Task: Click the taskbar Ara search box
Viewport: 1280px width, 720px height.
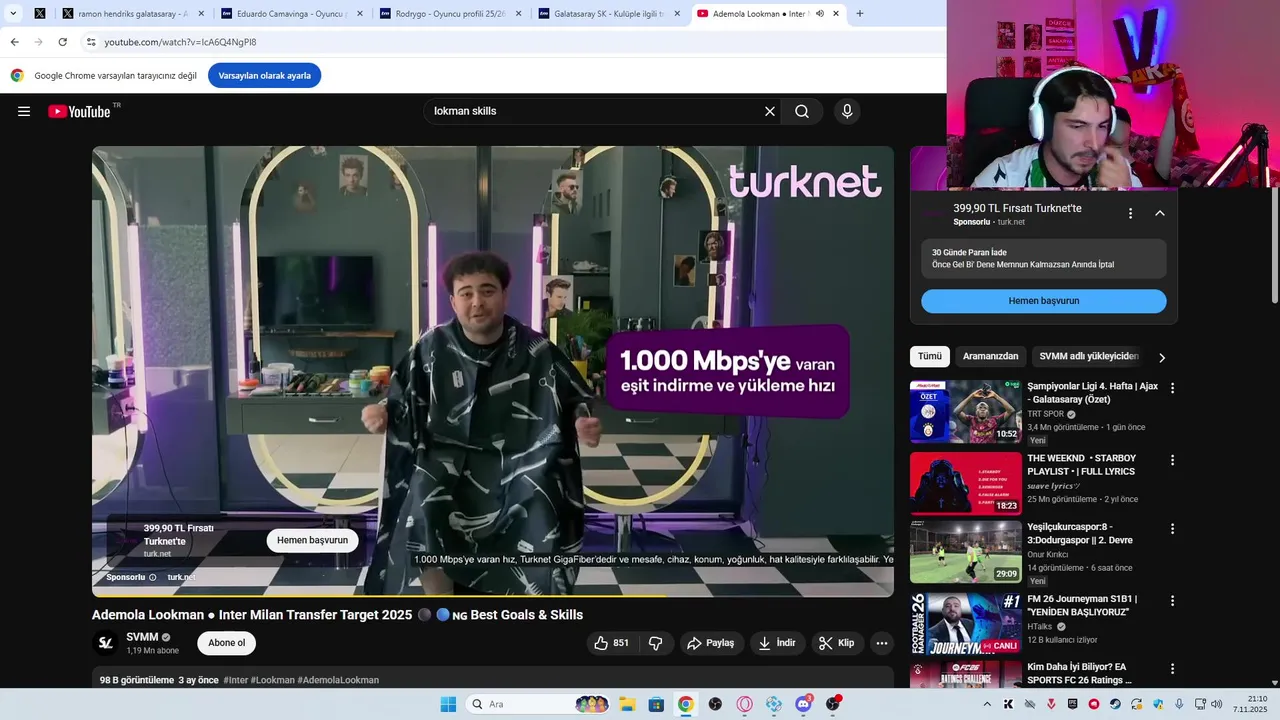Action: [x=539, y=704]
